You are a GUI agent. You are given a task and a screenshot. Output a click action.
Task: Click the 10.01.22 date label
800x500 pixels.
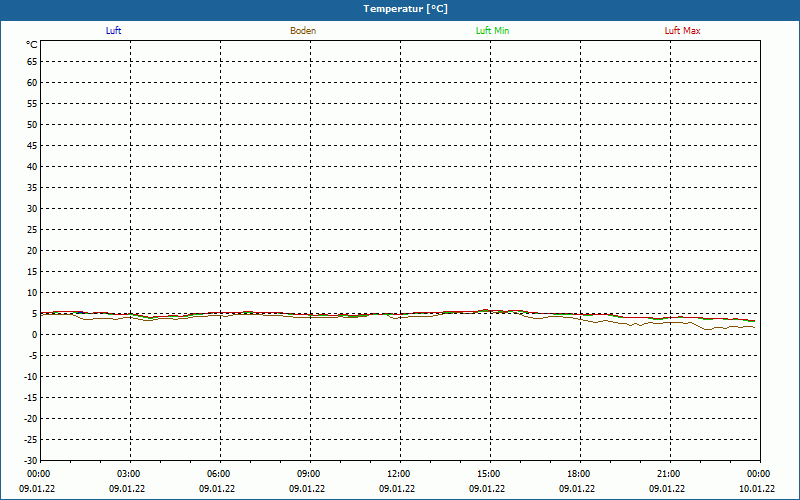pos(757,489)
